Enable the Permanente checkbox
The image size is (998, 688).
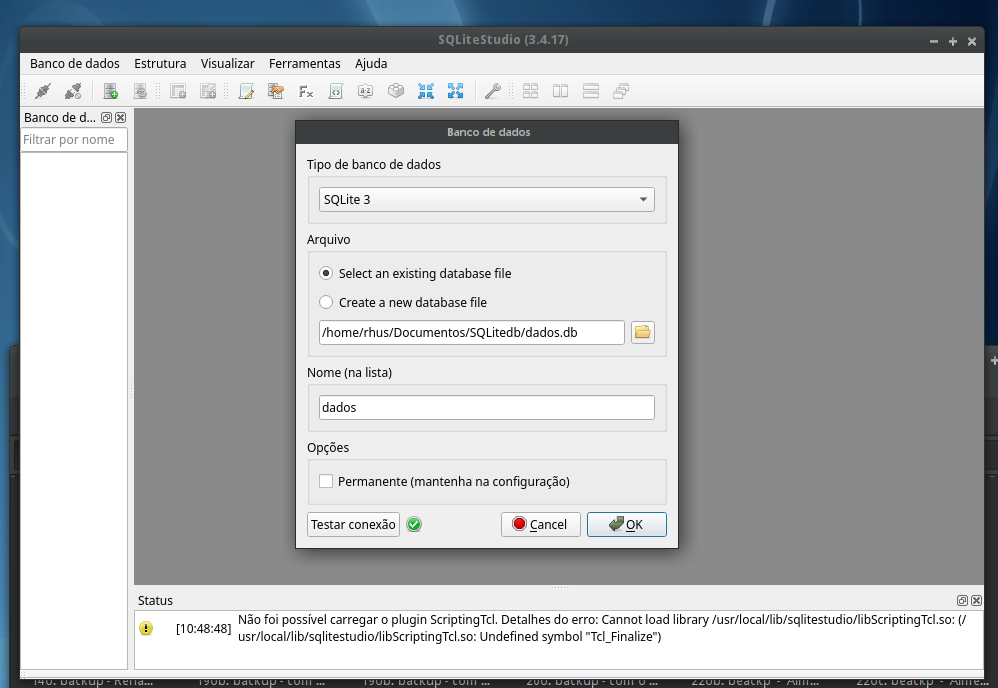pyautogui.click(x=326, y=481)
